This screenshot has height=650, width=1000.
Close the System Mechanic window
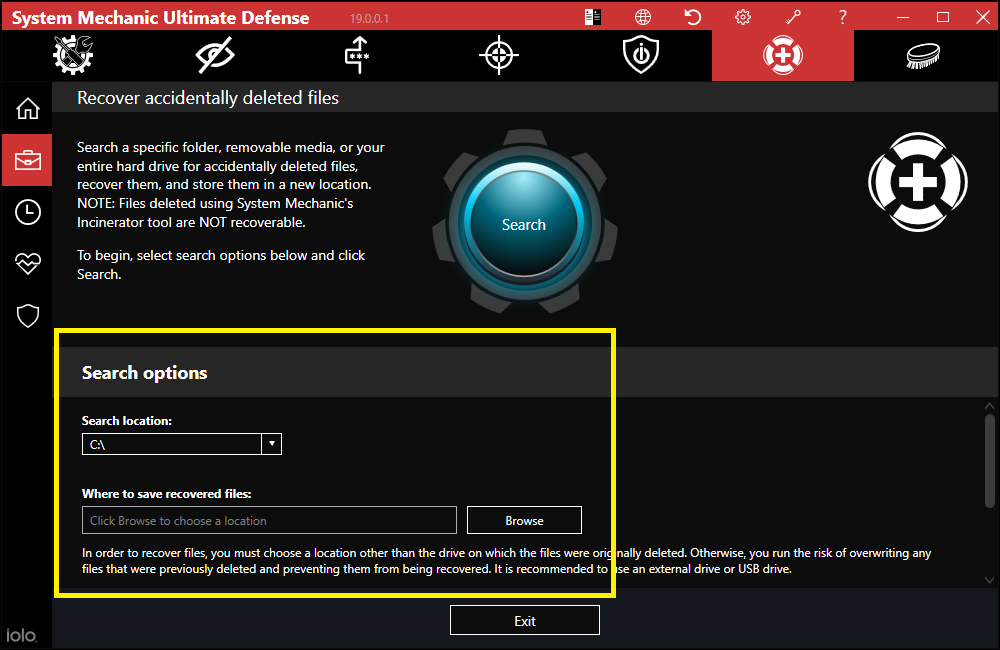point(983,17)
